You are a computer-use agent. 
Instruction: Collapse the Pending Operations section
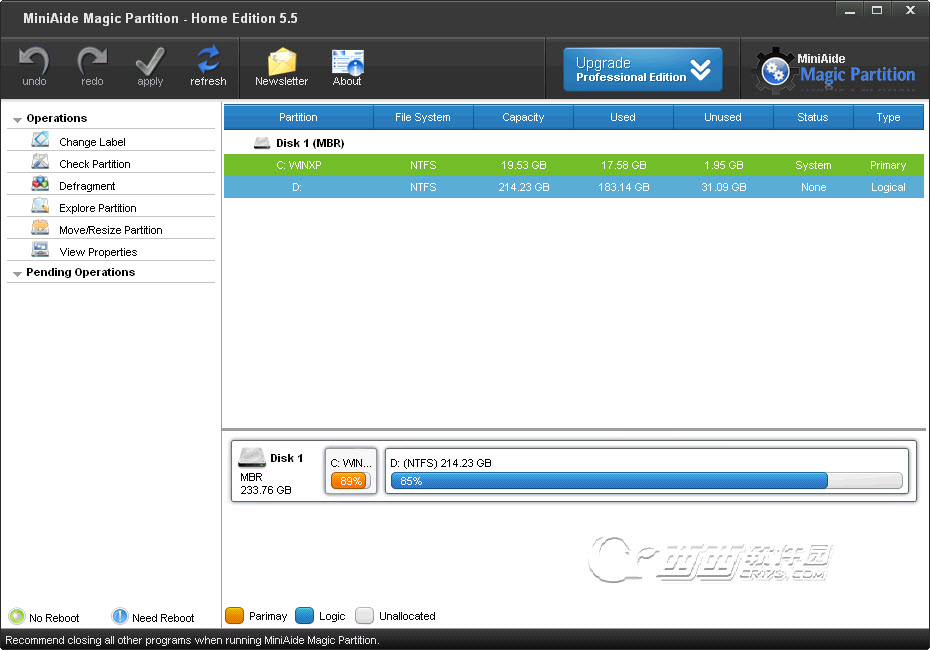17,273
